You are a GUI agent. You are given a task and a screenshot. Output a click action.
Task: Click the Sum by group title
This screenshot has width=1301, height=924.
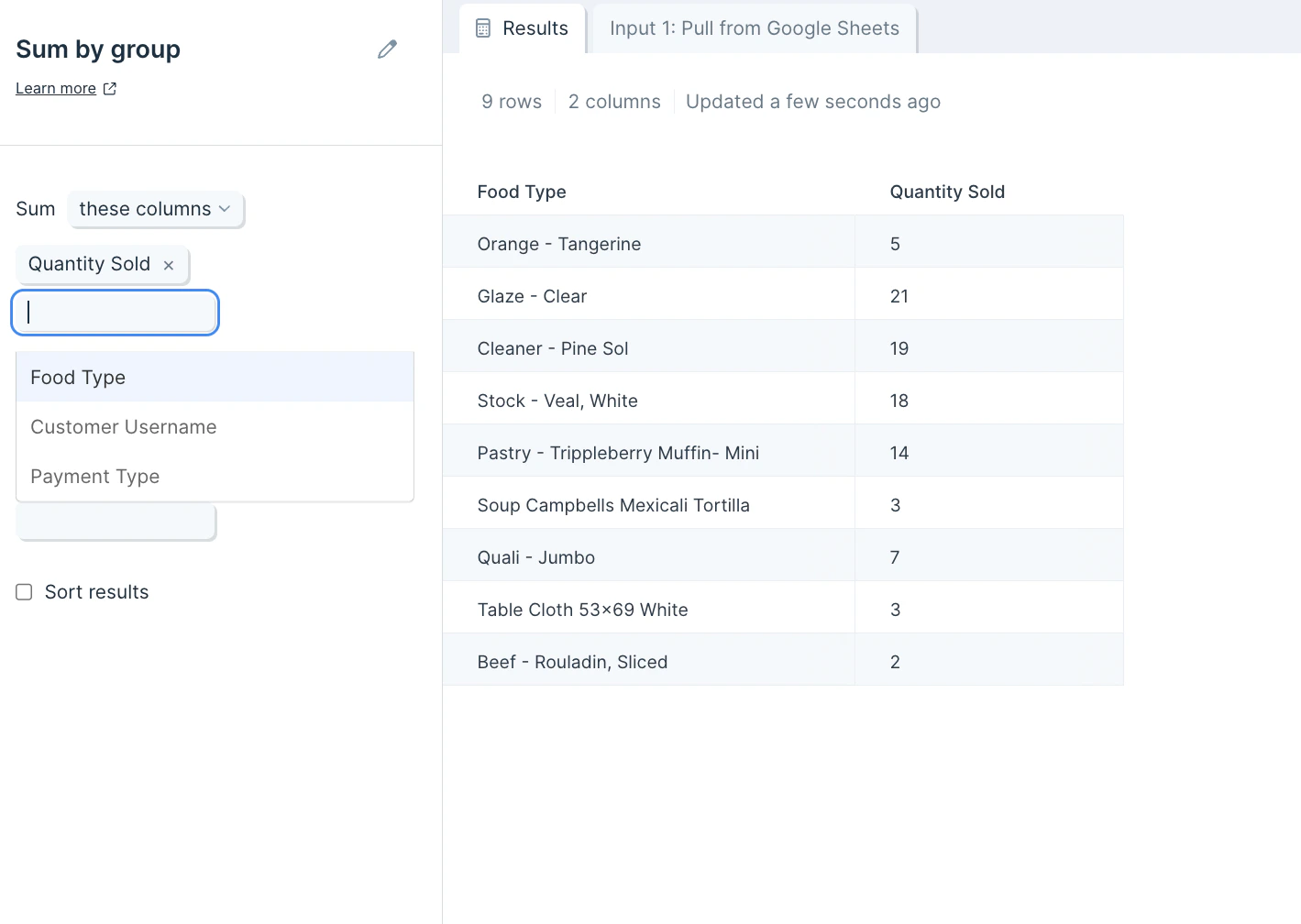point(98,49)
